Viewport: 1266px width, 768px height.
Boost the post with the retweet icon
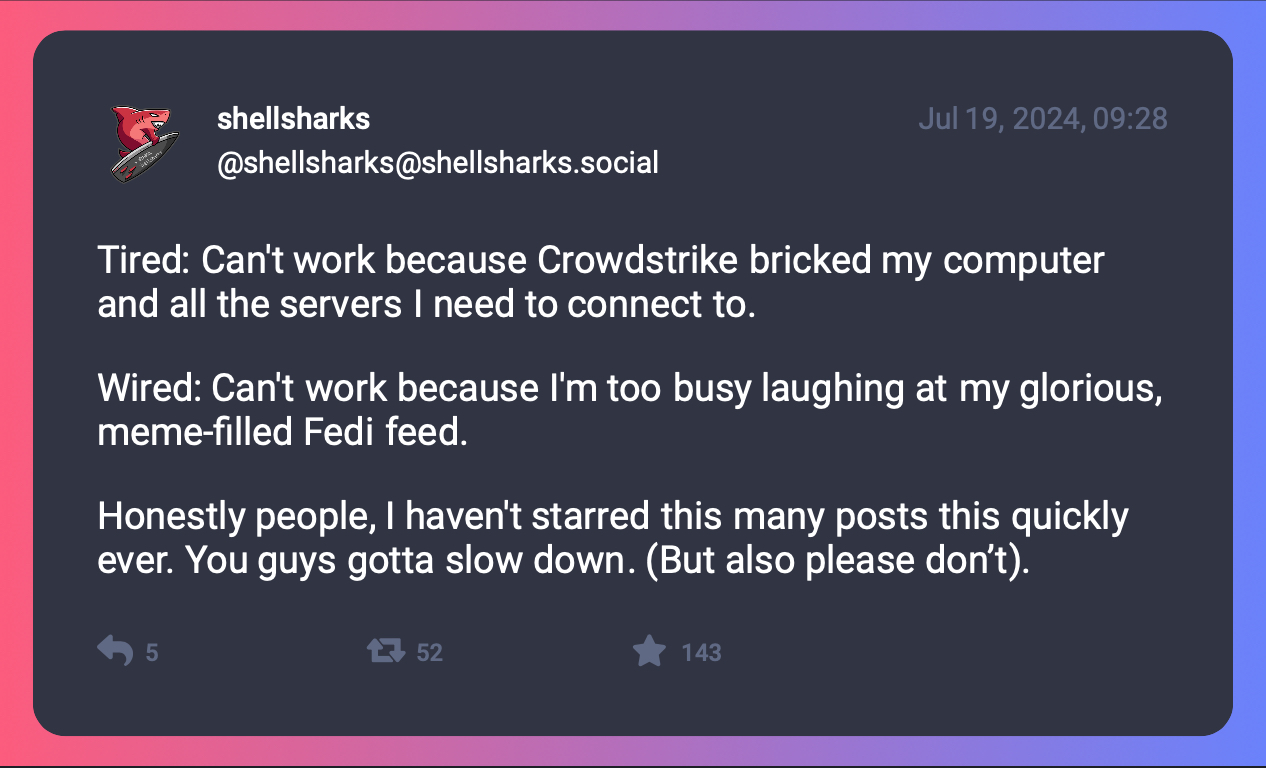pyautogui.click(x=386, y=652)
